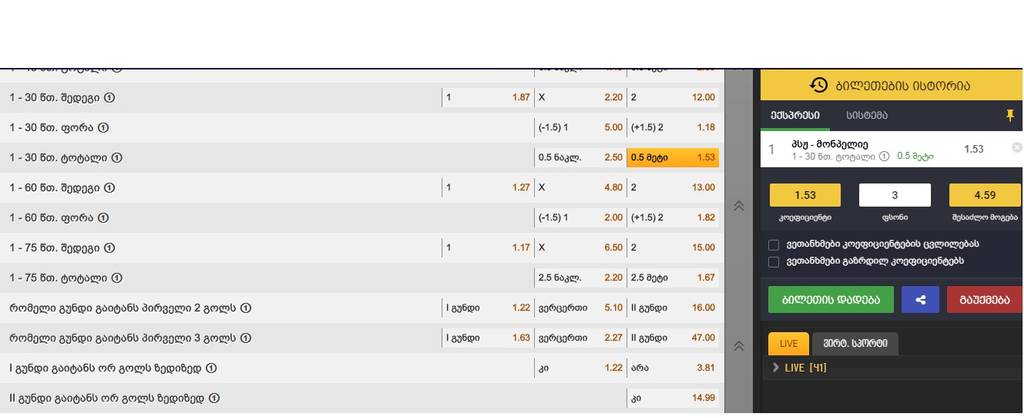Switch to the სისტემა tab

point(867,116)
